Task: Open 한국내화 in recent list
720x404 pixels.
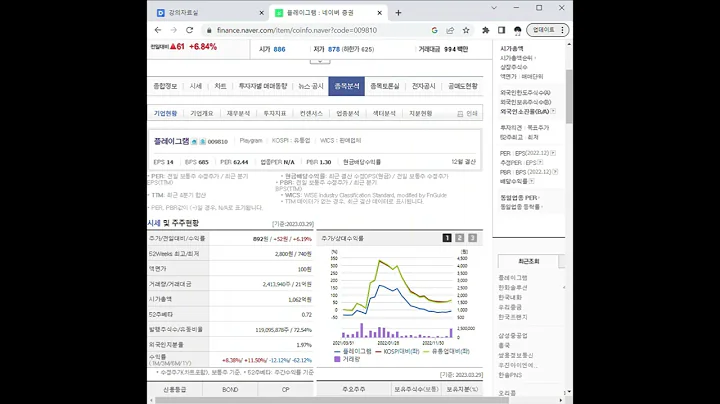Action: pyautogui.click(x=510, y=297)
